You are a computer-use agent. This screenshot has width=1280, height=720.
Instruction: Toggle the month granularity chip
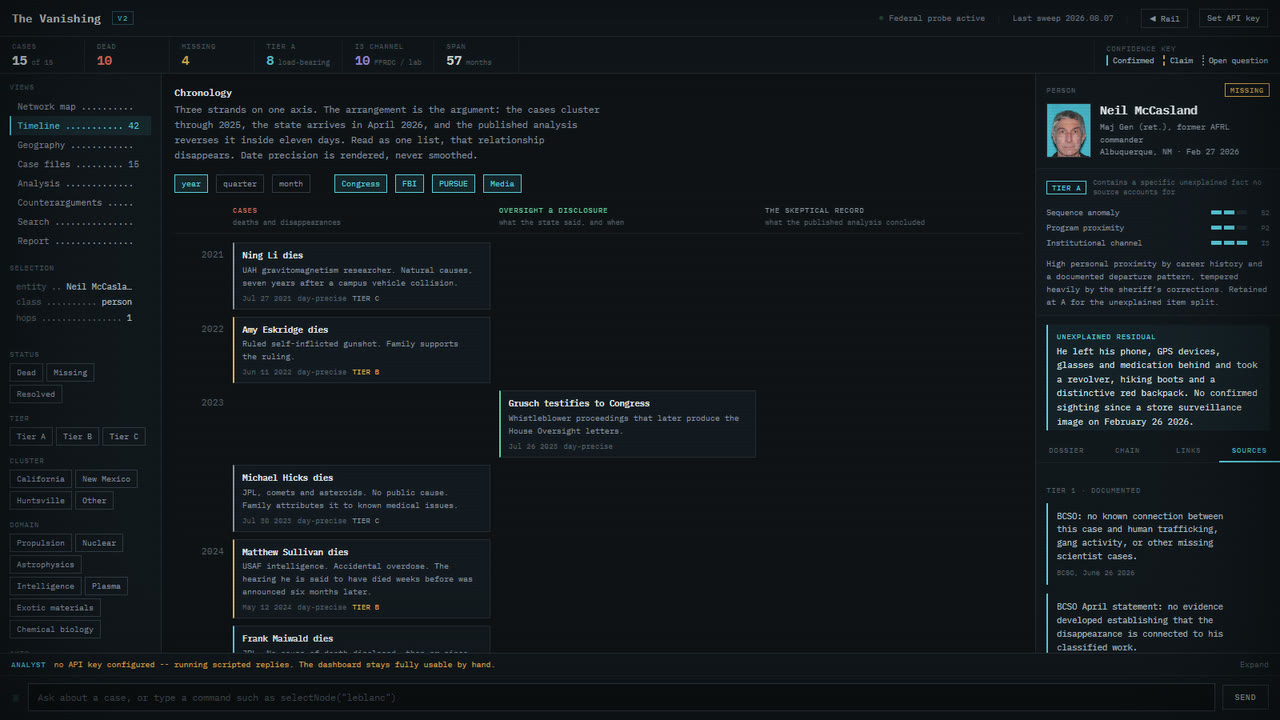pos(291,184)
